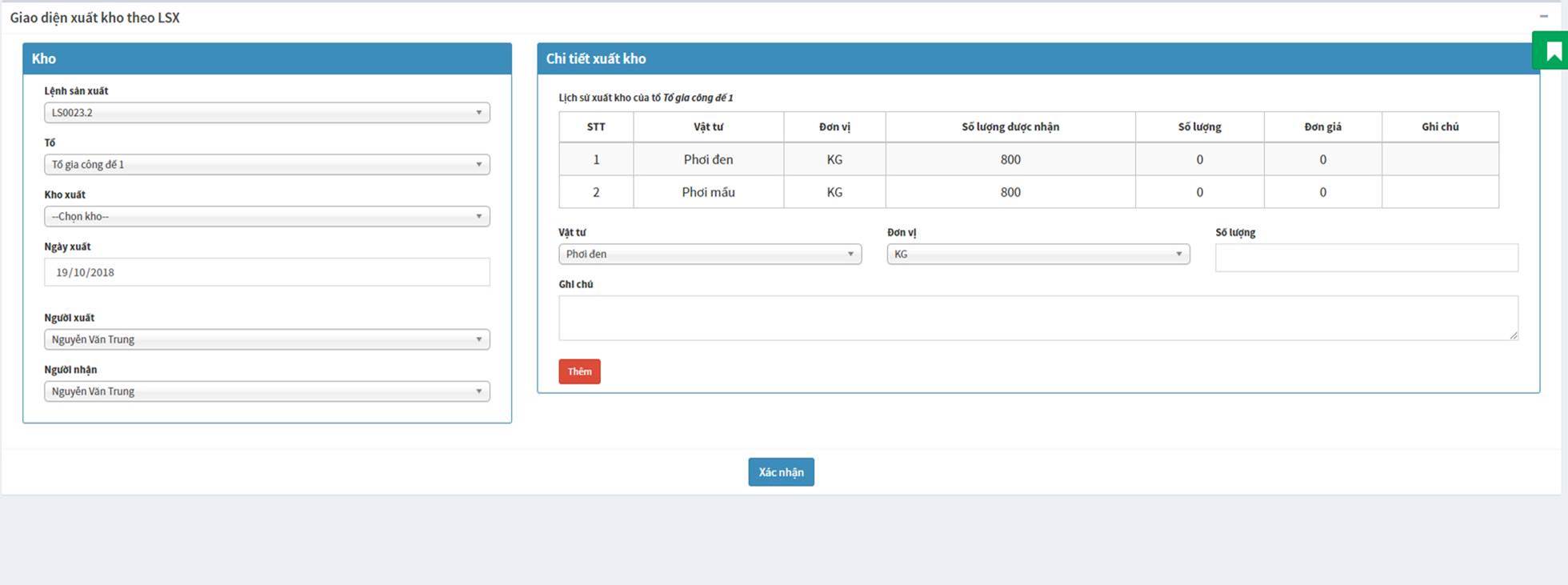
Task: Click the Đơn giá column header
Action: pos(1322,127)
